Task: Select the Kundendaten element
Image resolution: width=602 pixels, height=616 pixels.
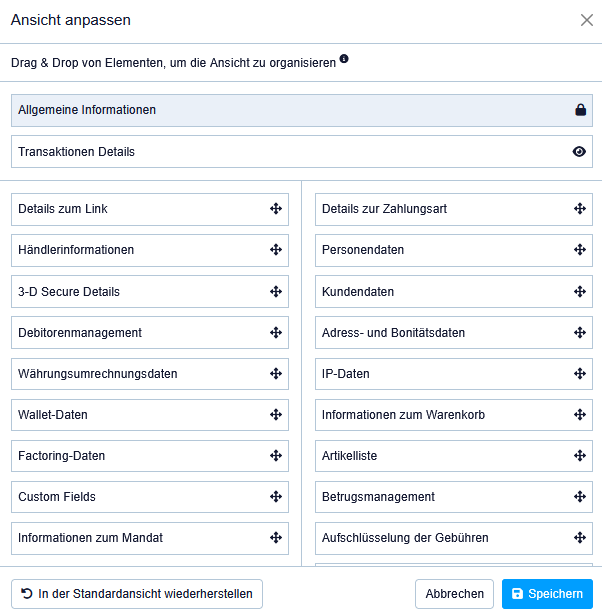Action: (x=454, y=292)
